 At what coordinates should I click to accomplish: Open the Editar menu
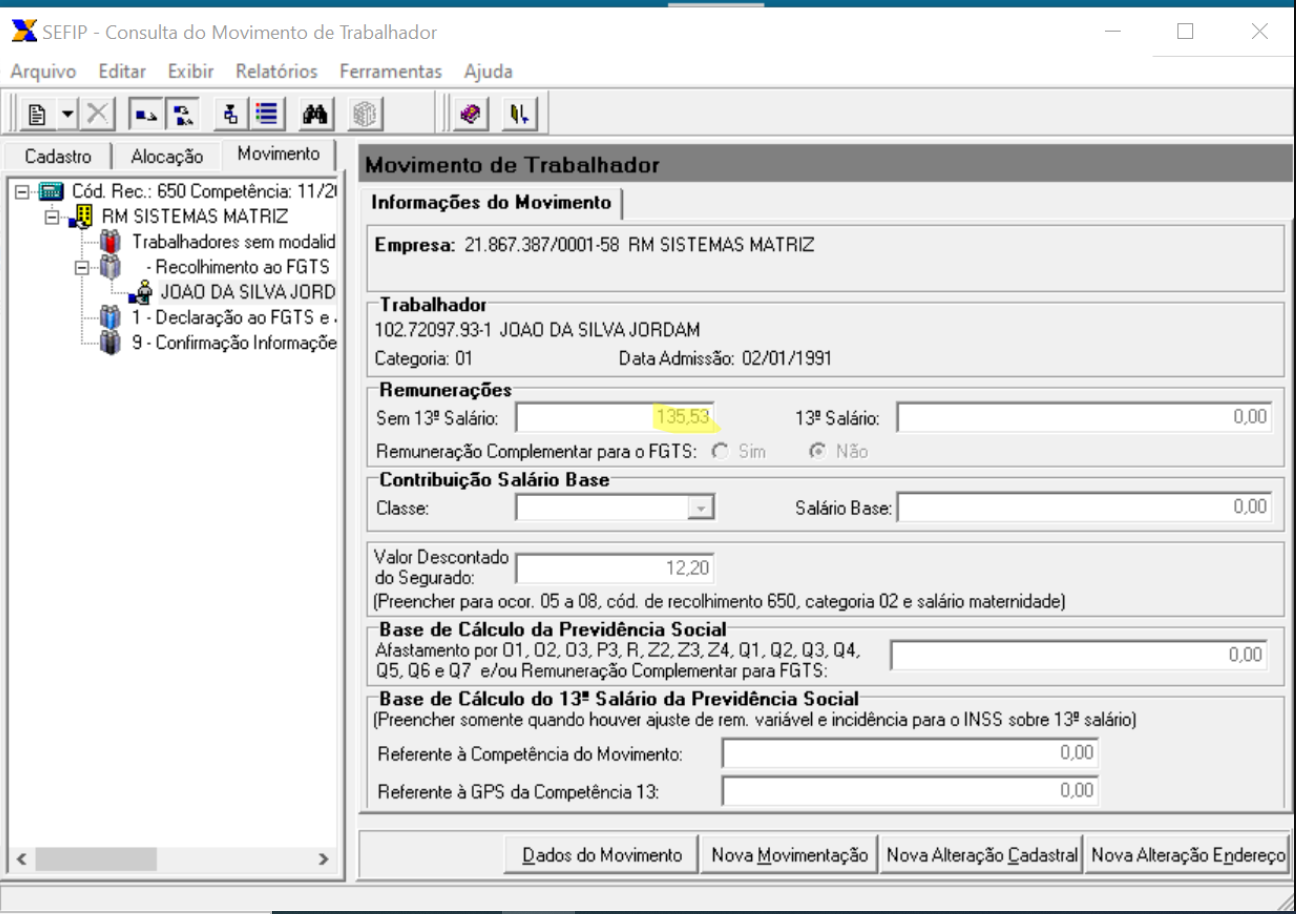click(121, 72)
